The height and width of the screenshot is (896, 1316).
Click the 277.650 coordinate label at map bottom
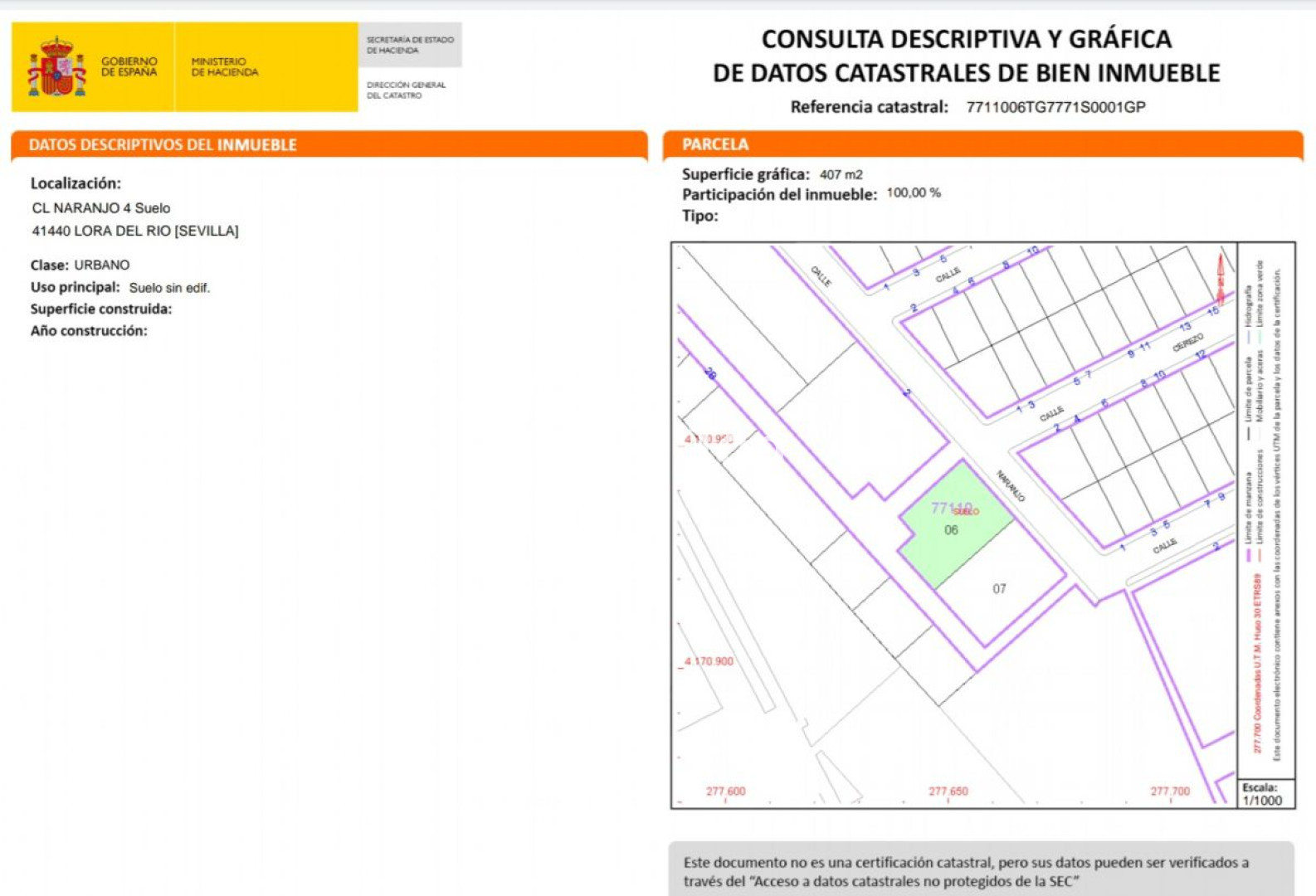coord(948,791)
